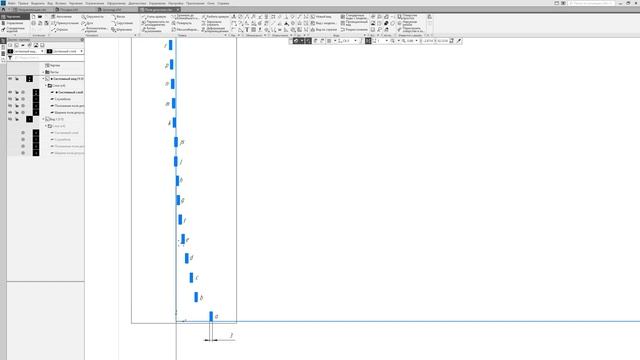Open the Вставка menu
Image resolution: width=640 pixels, height=360 pixels.
pos(60,3)
